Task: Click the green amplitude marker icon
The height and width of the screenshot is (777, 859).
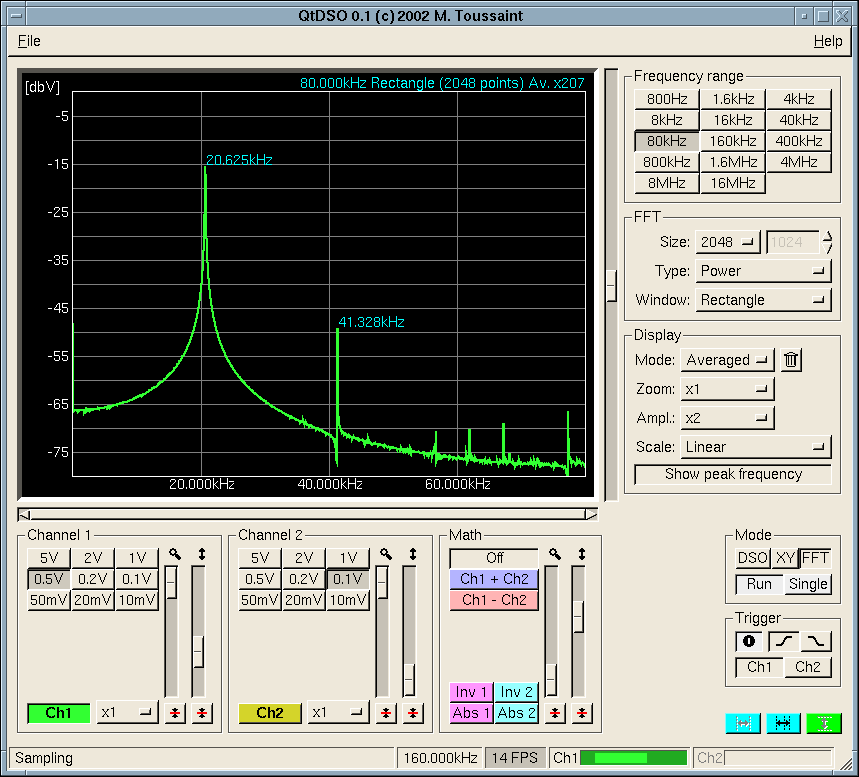Action: pyautogui.click(x=824, y=723)
